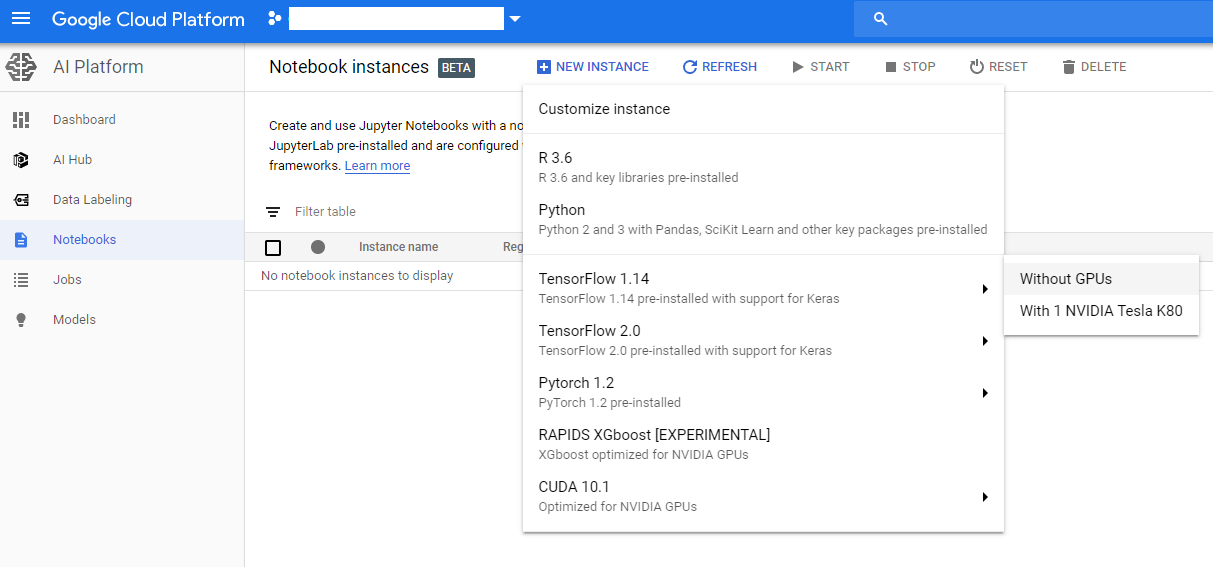Expand the Pytorch 1.2 submenu arrow
1213x567 pixels.
[985, 393]
